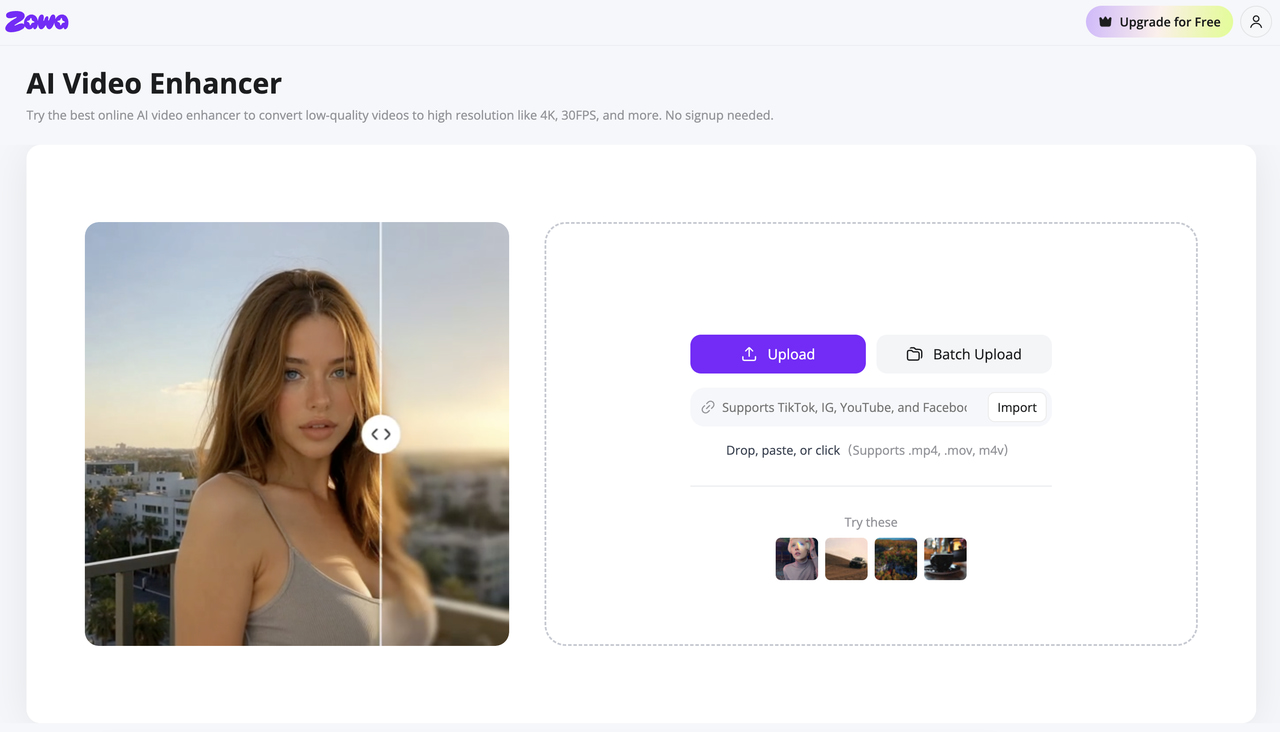Click the upload arrow icon

tap(749, 354)
